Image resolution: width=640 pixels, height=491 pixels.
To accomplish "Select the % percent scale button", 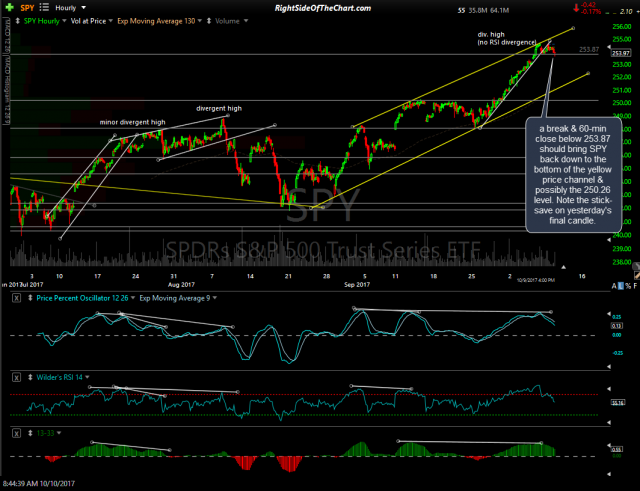I will coord(629,286).
